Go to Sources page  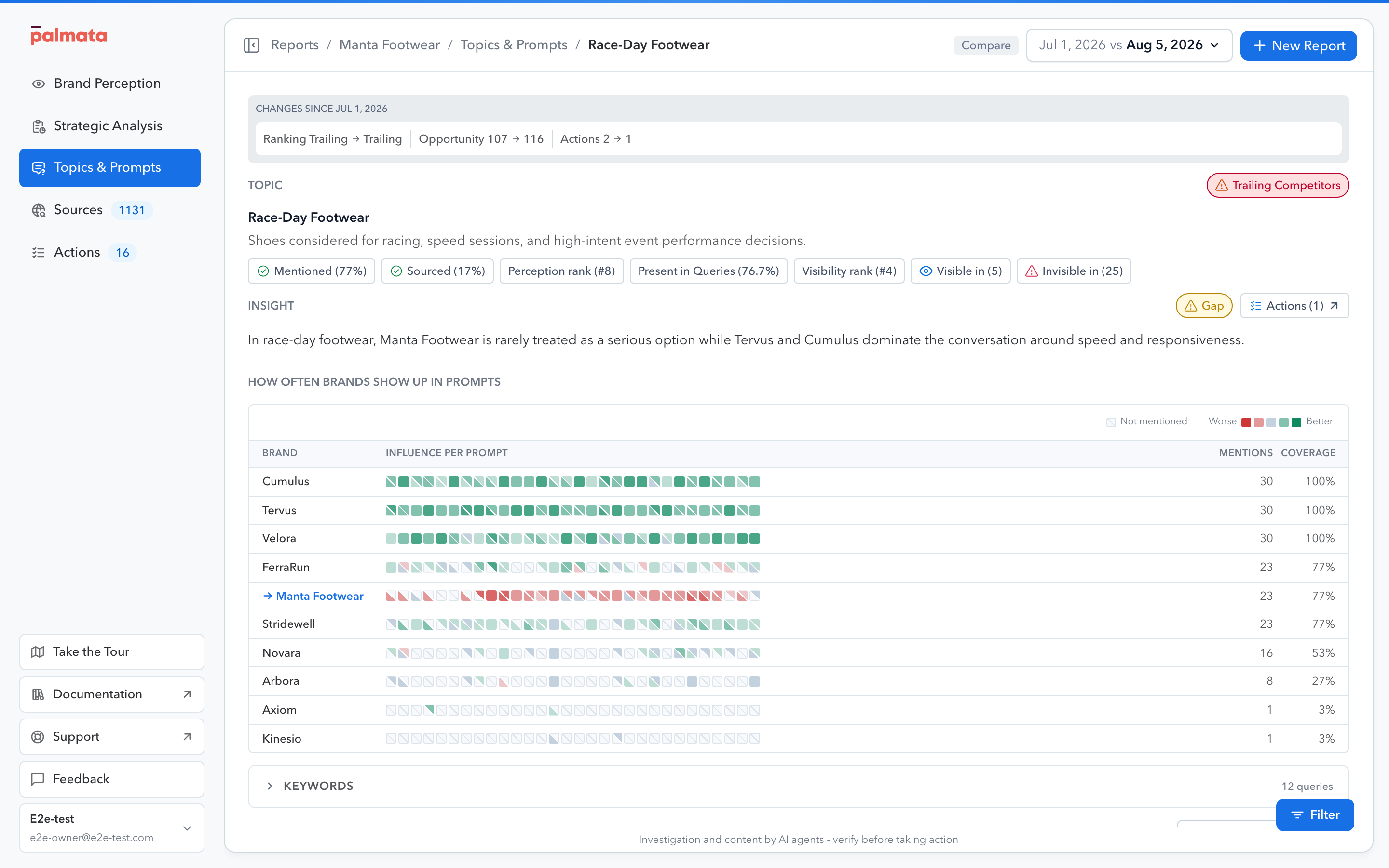109,210
